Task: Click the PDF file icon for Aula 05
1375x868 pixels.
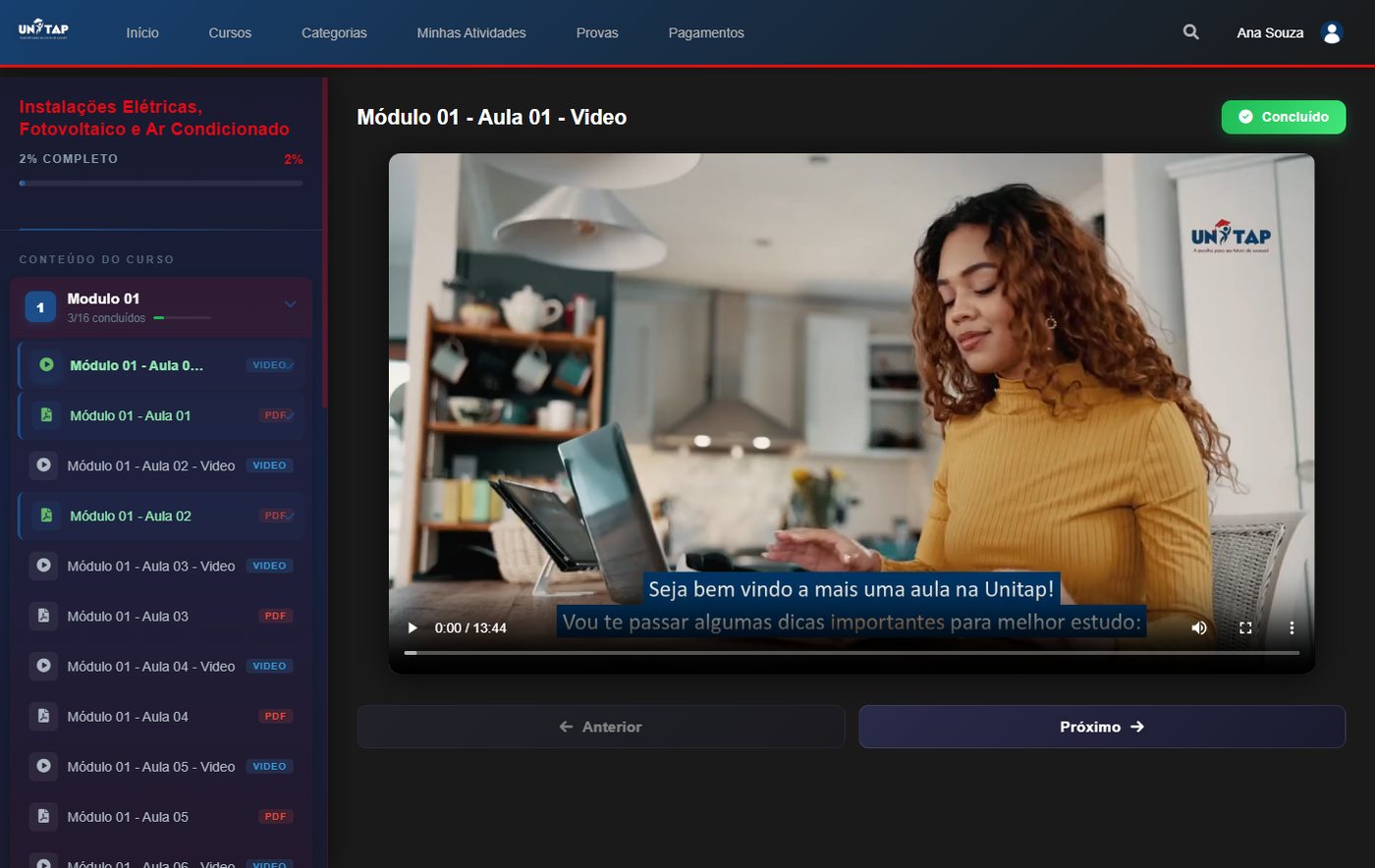Action: (43, 816)
